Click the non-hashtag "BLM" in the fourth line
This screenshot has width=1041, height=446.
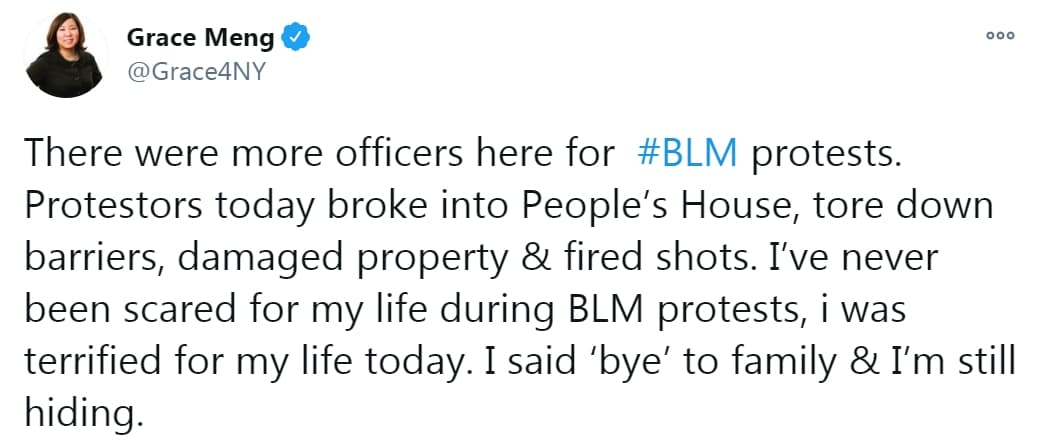(x=603, y=311)
